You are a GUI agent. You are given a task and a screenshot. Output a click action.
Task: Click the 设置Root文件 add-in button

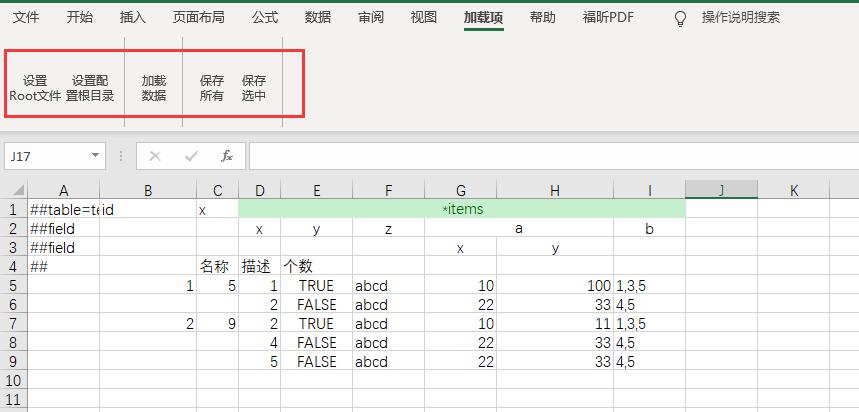(x=35, y=88)
